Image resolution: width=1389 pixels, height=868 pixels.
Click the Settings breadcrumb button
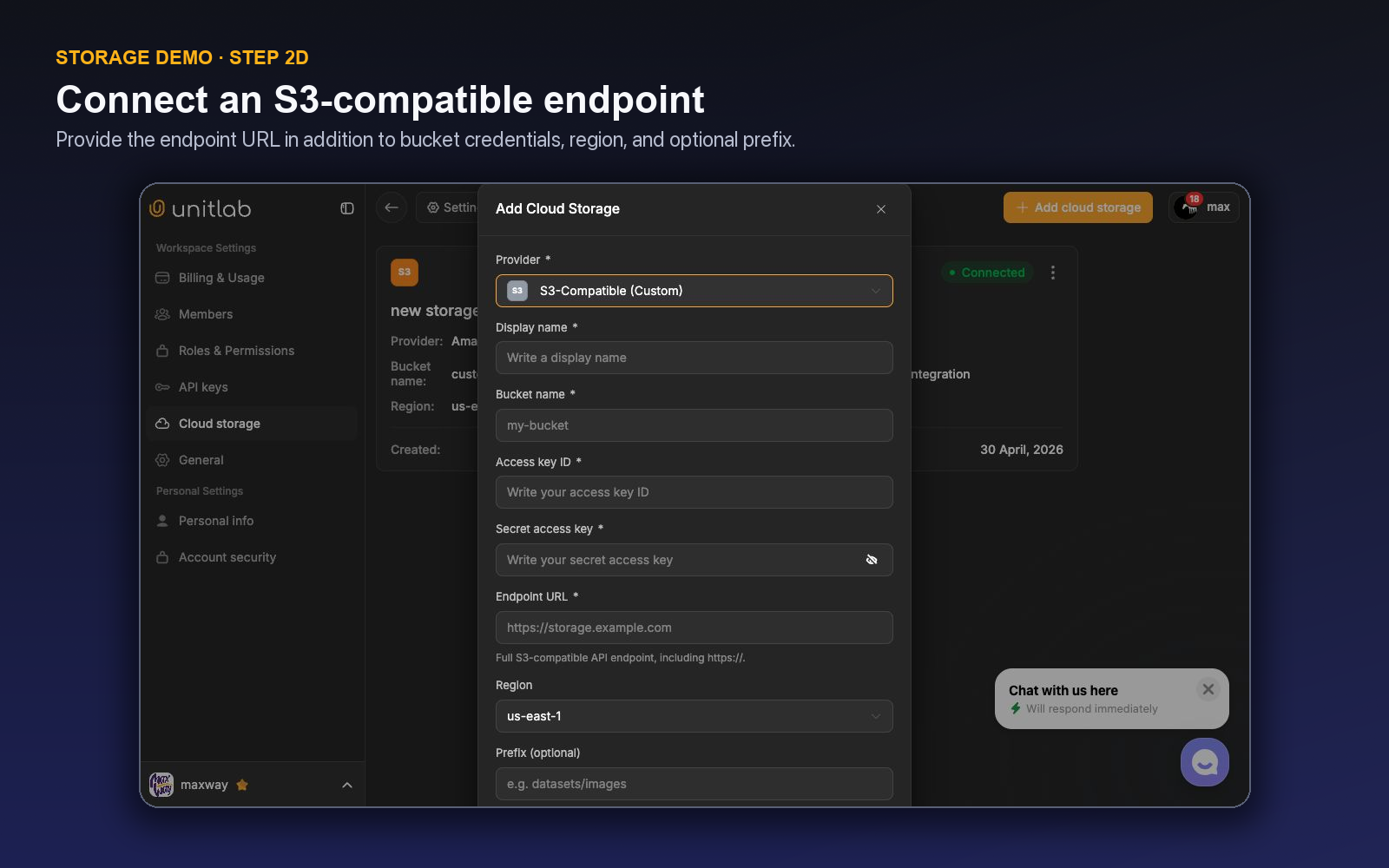point(448,207)
